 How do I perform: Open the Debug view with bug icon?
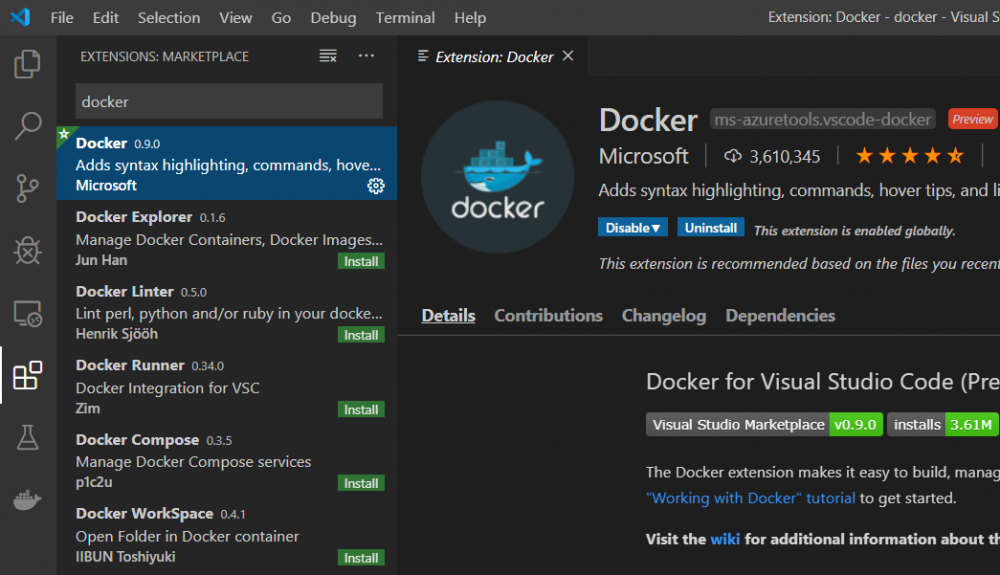pyautogui.click(x=27, y=250)
